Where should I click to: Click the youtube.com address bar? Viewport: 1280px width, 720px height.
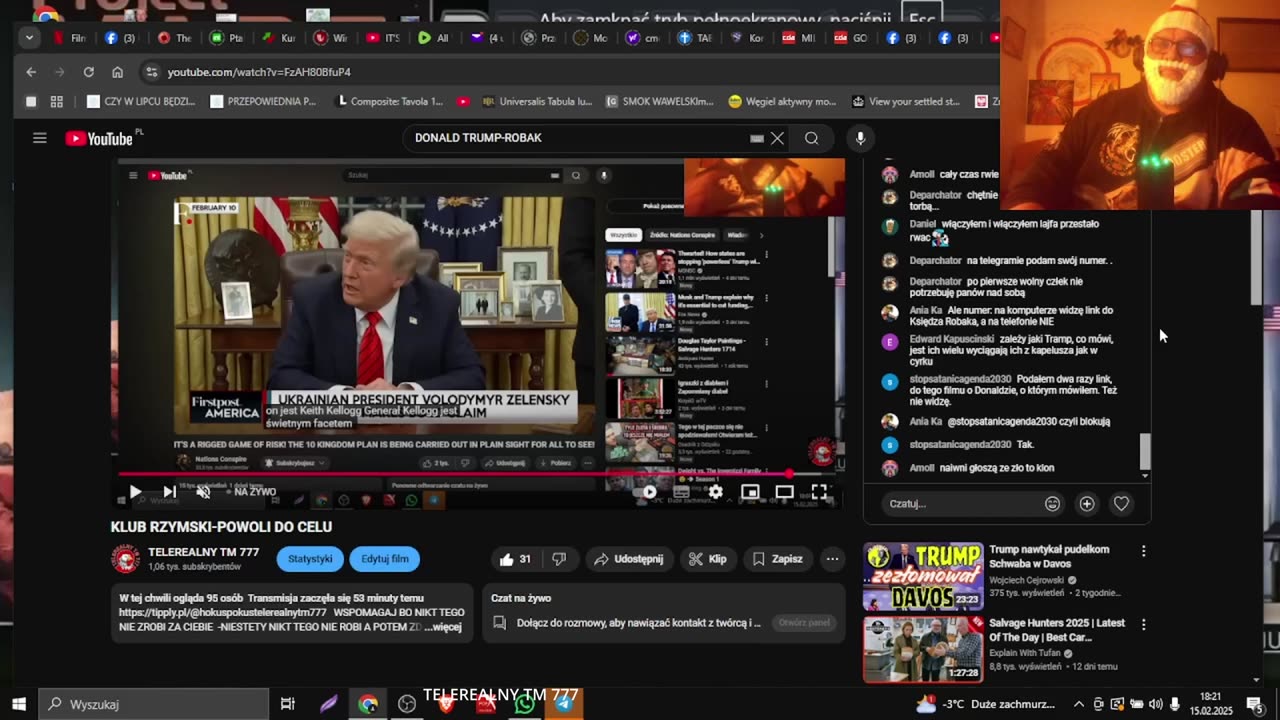pyautogui.click(x=570, y=72)
